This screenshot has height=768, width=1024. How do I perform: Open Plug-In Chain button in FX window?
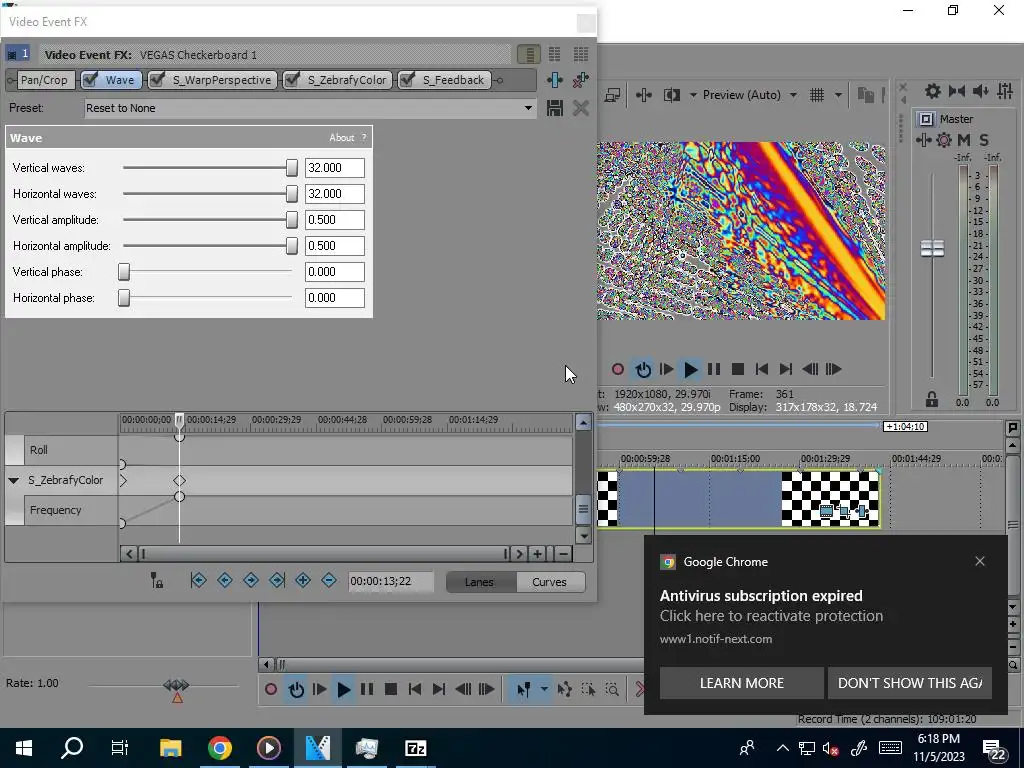coord(554,80)
